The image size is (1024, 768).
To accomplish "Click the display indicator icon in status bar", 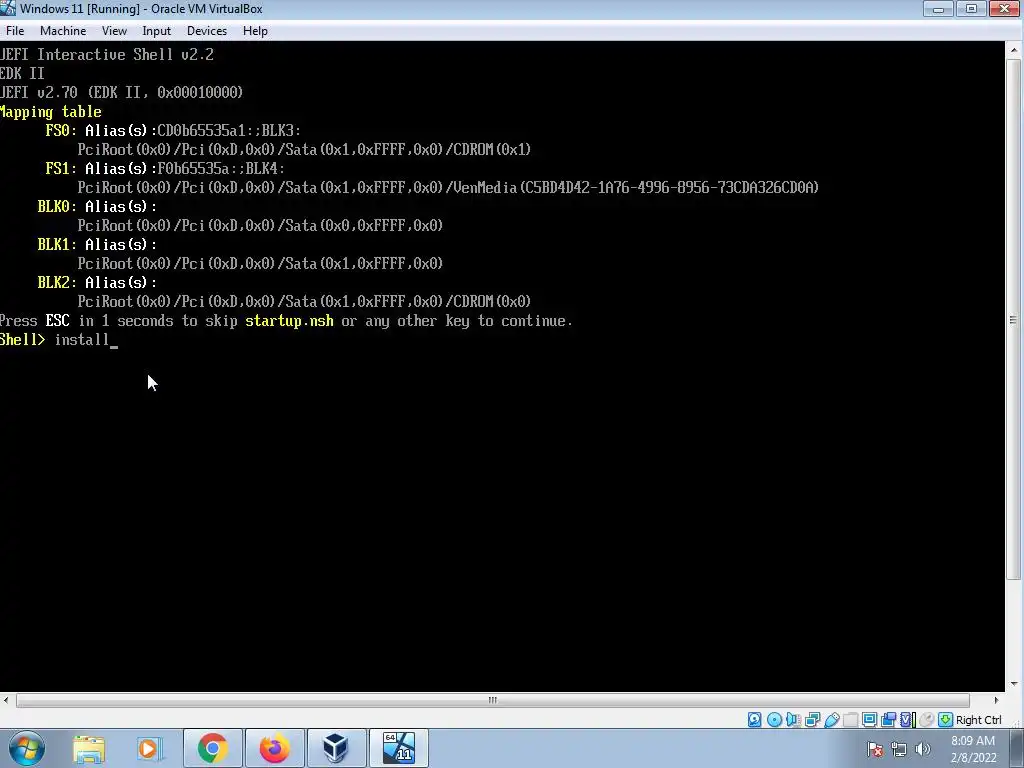I will 869,720.
